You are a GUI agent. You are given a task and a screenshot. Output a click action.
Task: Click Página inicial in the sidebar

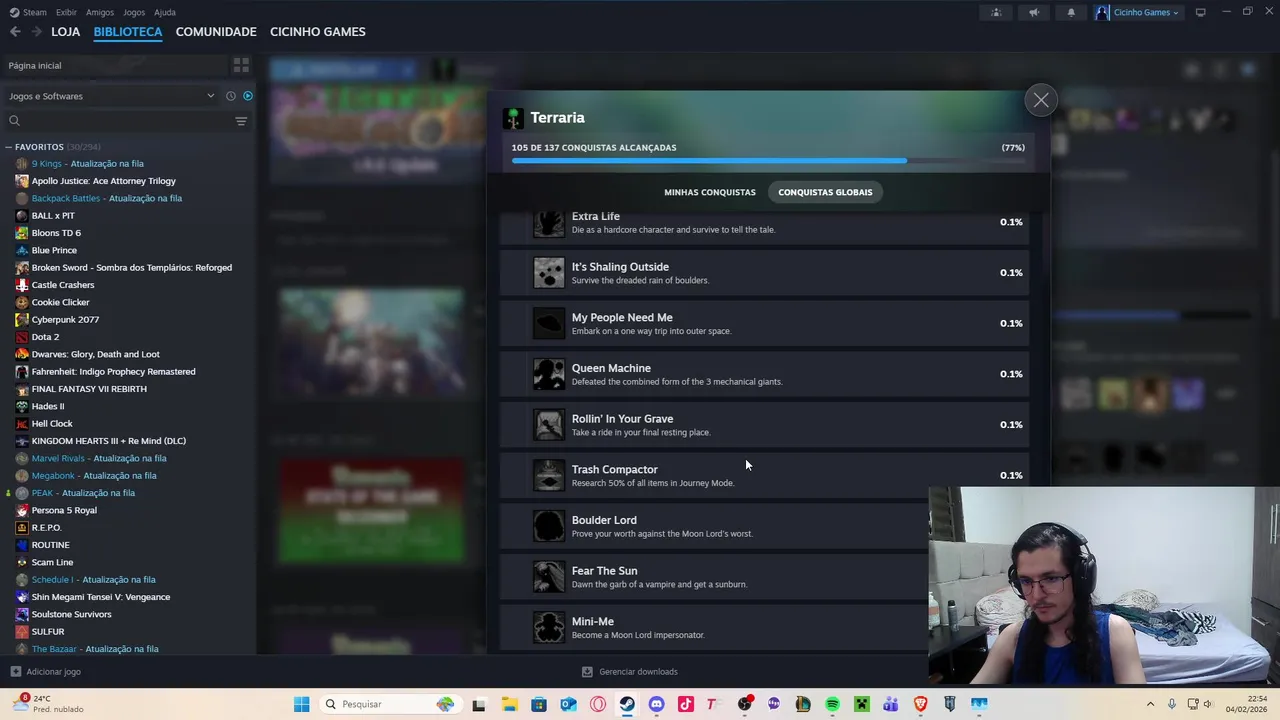(35, 65)
